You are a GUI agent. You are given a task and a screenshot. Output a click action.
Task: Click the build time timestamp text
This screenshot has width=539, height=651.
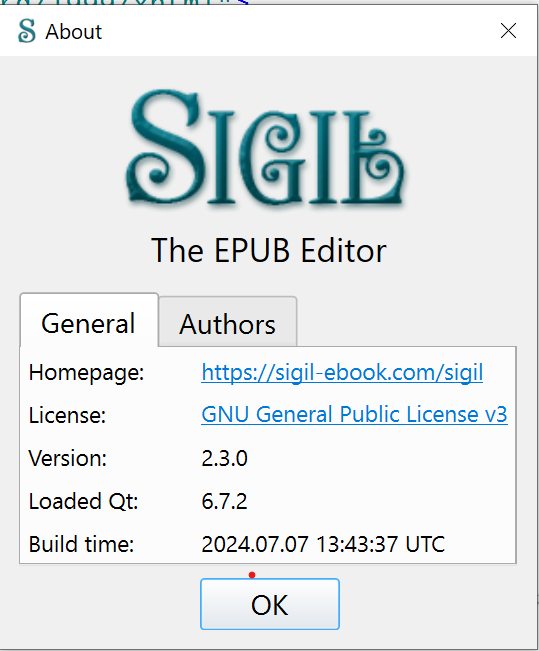(x=323, y=544)
